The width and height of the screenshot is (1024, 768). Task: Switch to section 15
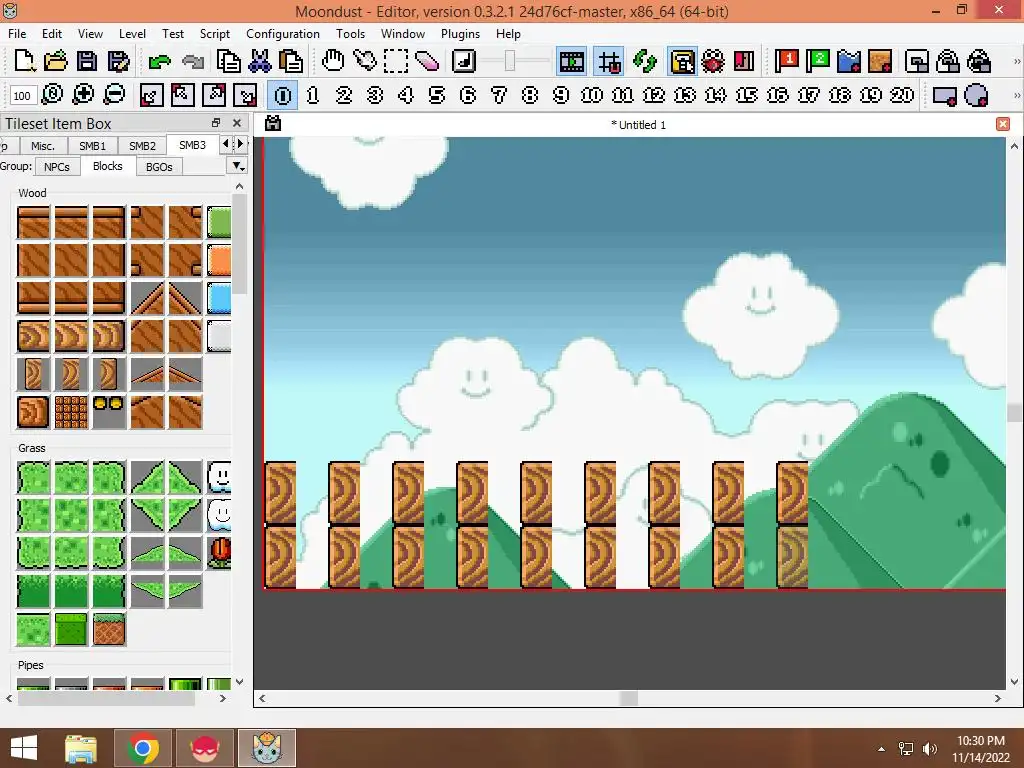[x=746, y=95]
